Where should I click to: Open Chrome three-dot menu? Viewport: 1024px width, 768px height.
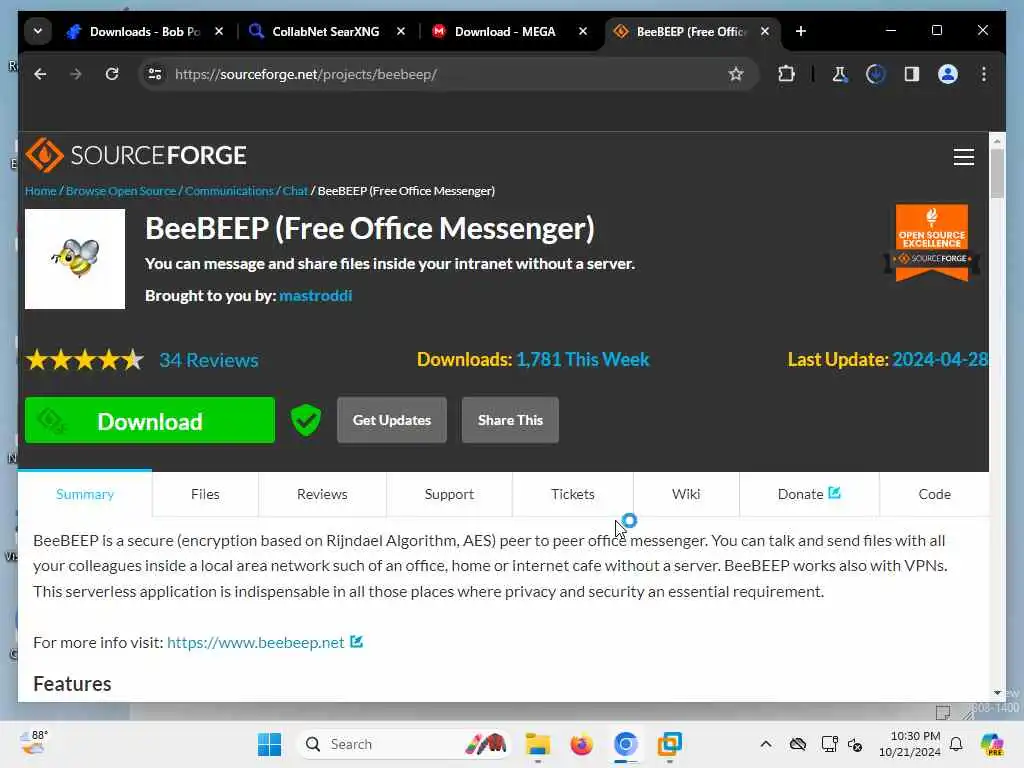pos(984,74)
